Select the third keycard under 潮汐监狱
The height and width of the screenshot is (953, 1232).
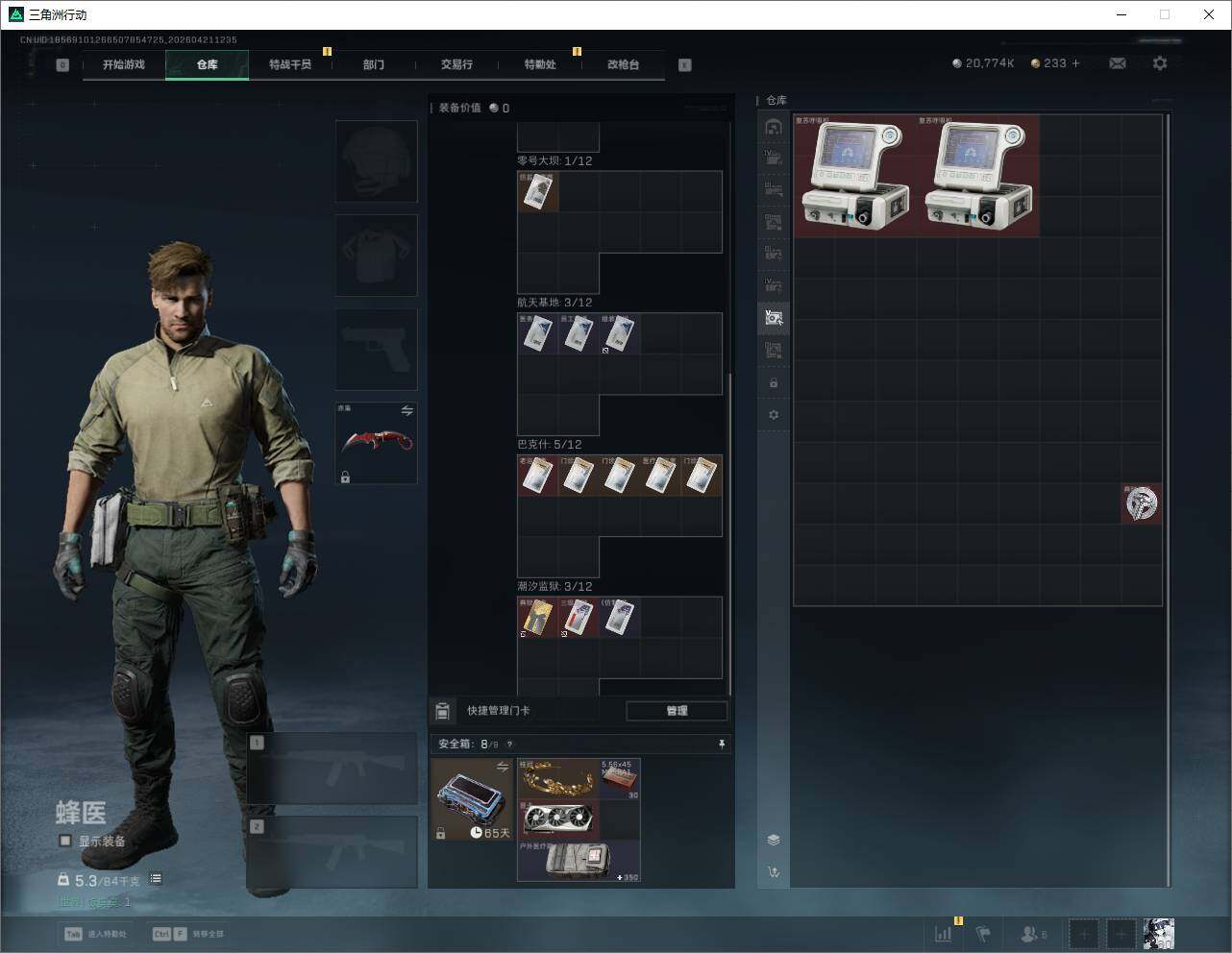(x=619, y=617)
